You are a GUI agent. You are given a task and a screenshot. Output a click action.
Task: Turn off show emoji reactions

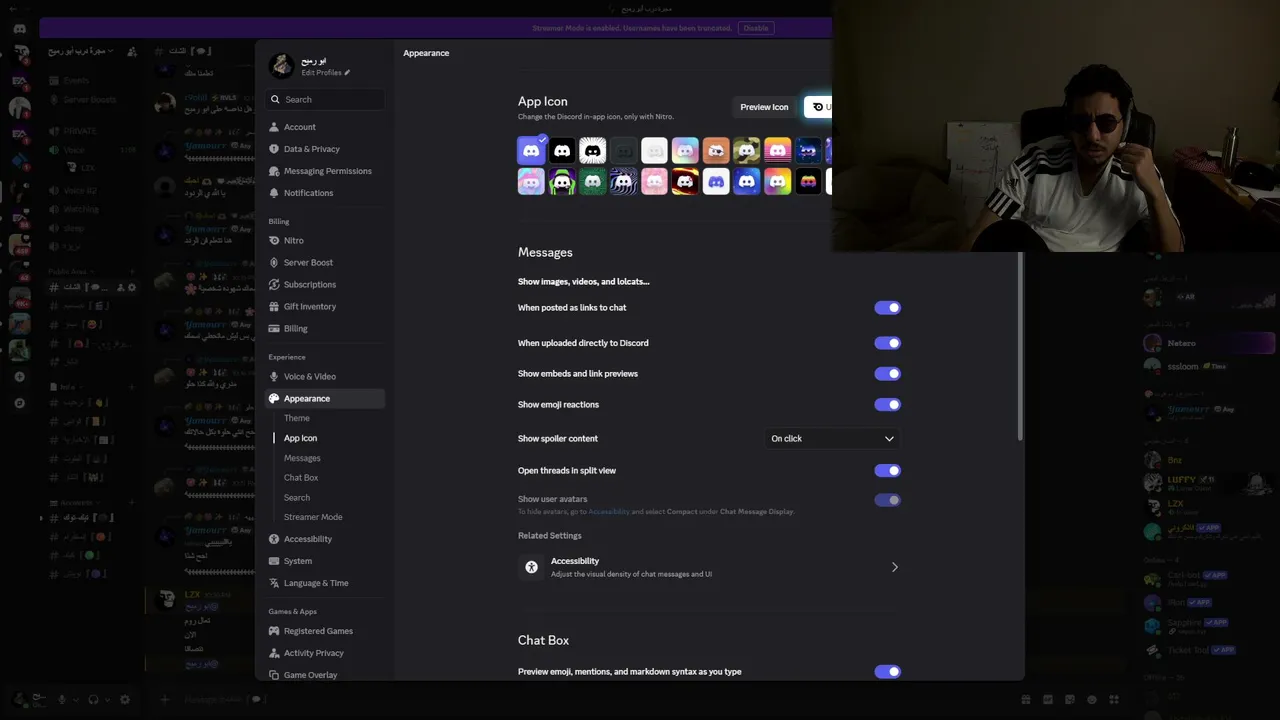point(887,405)
